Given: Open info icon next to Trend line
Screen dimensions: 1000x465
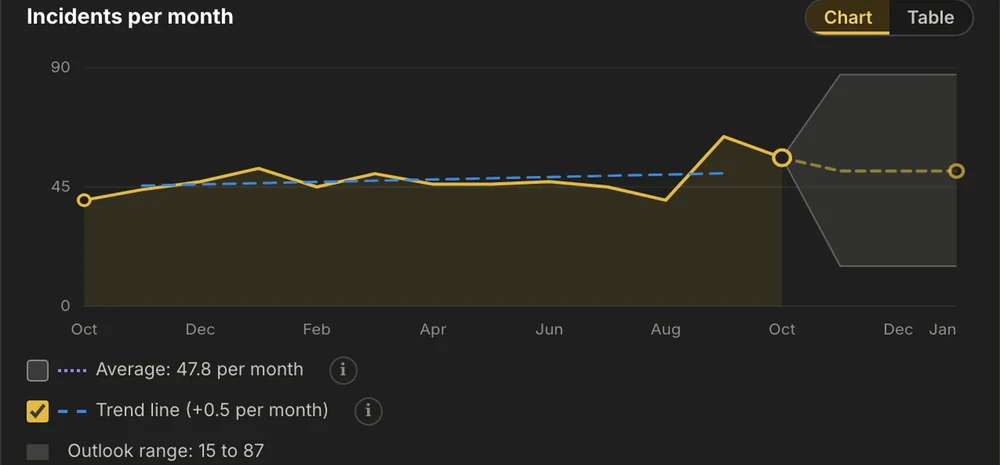Looking at the screenshot, I should pos(369,411).
